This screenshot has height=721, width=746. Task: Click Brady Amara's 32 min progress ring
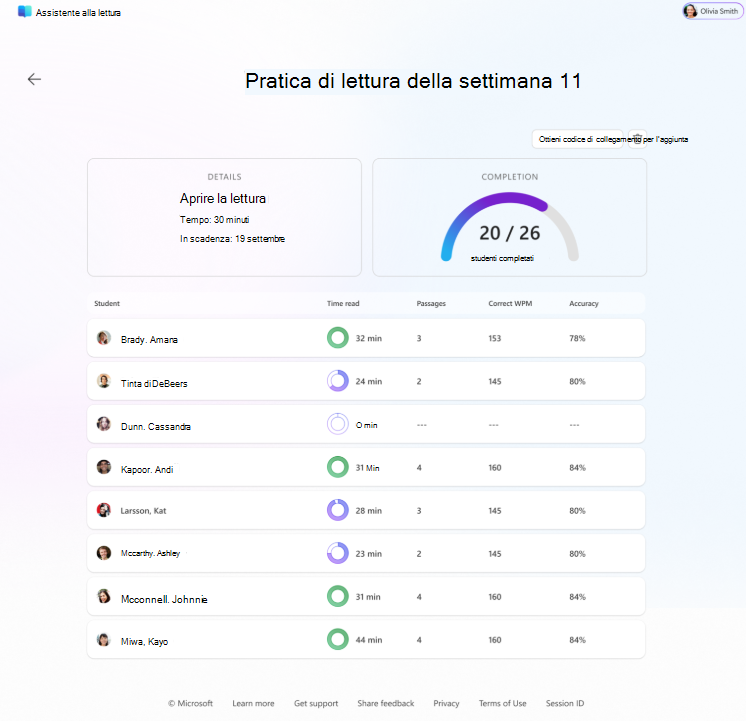[338, 338]
